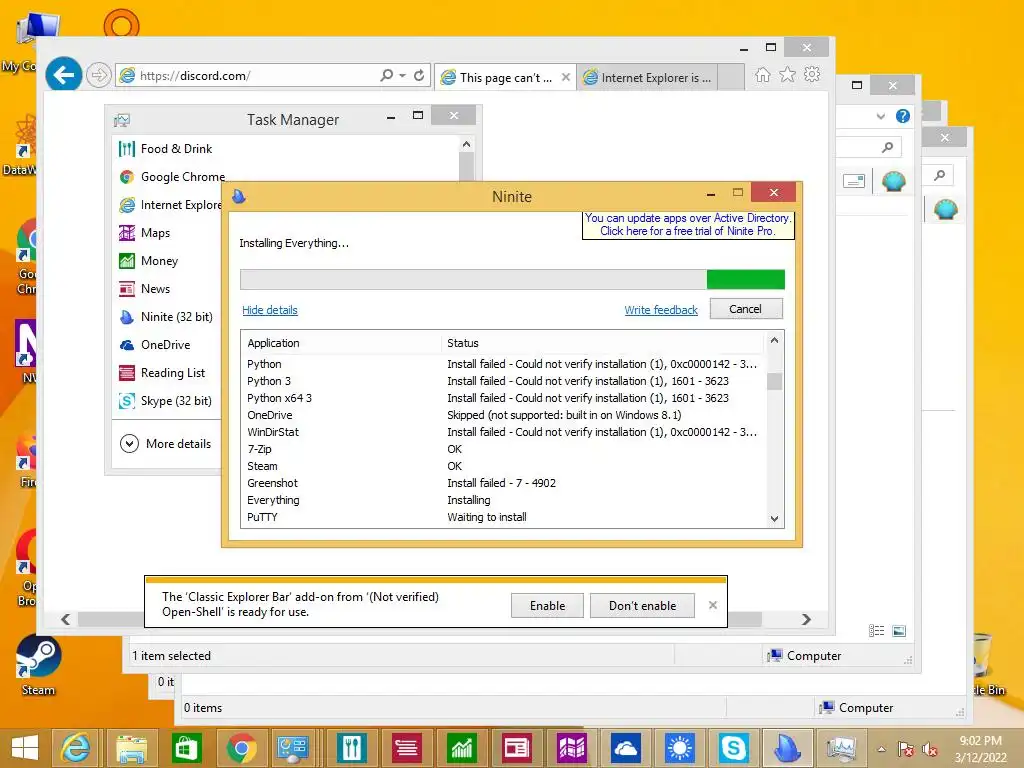The image size is (1024, 768).
Task: Open the Task Manager taskbar icon
Action: click(x=841, y=748)
